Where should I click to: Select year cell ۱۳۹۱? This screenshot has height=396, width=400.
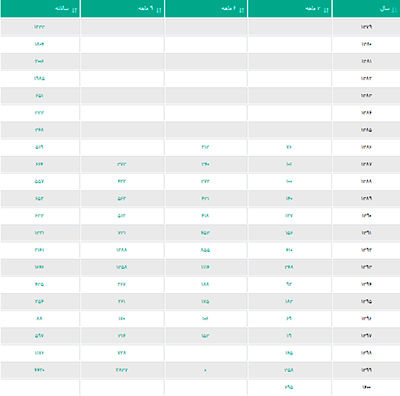coord(366,233)
